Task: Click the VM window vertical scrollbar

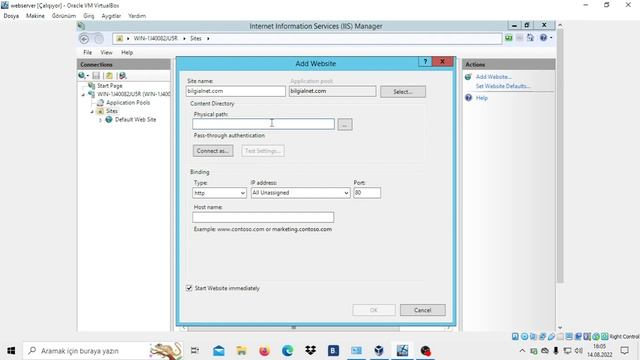Action: [x=560, y=155]
